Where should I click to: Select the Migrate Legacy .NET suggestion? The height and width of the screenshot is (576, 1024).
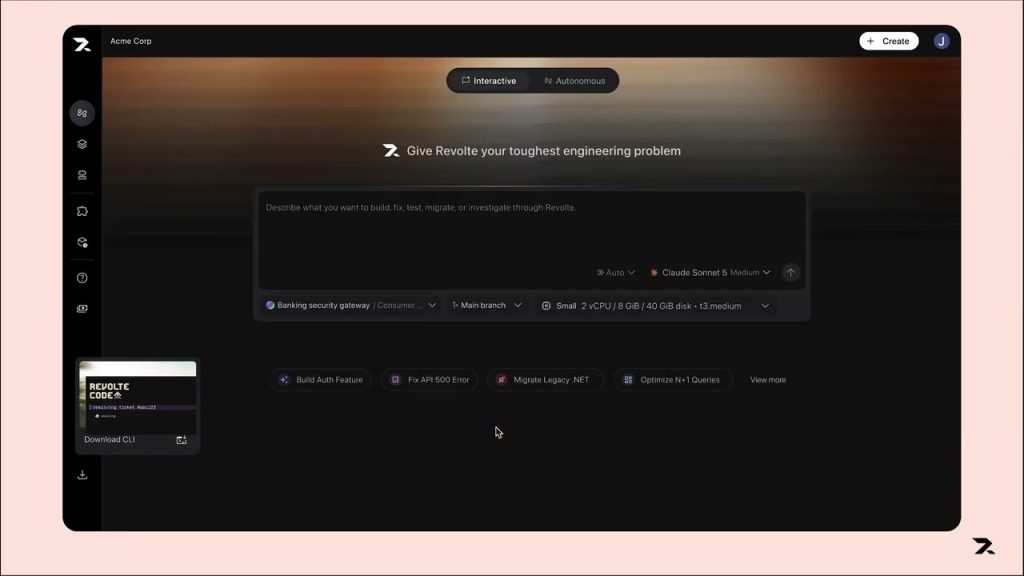coord(545,379)
